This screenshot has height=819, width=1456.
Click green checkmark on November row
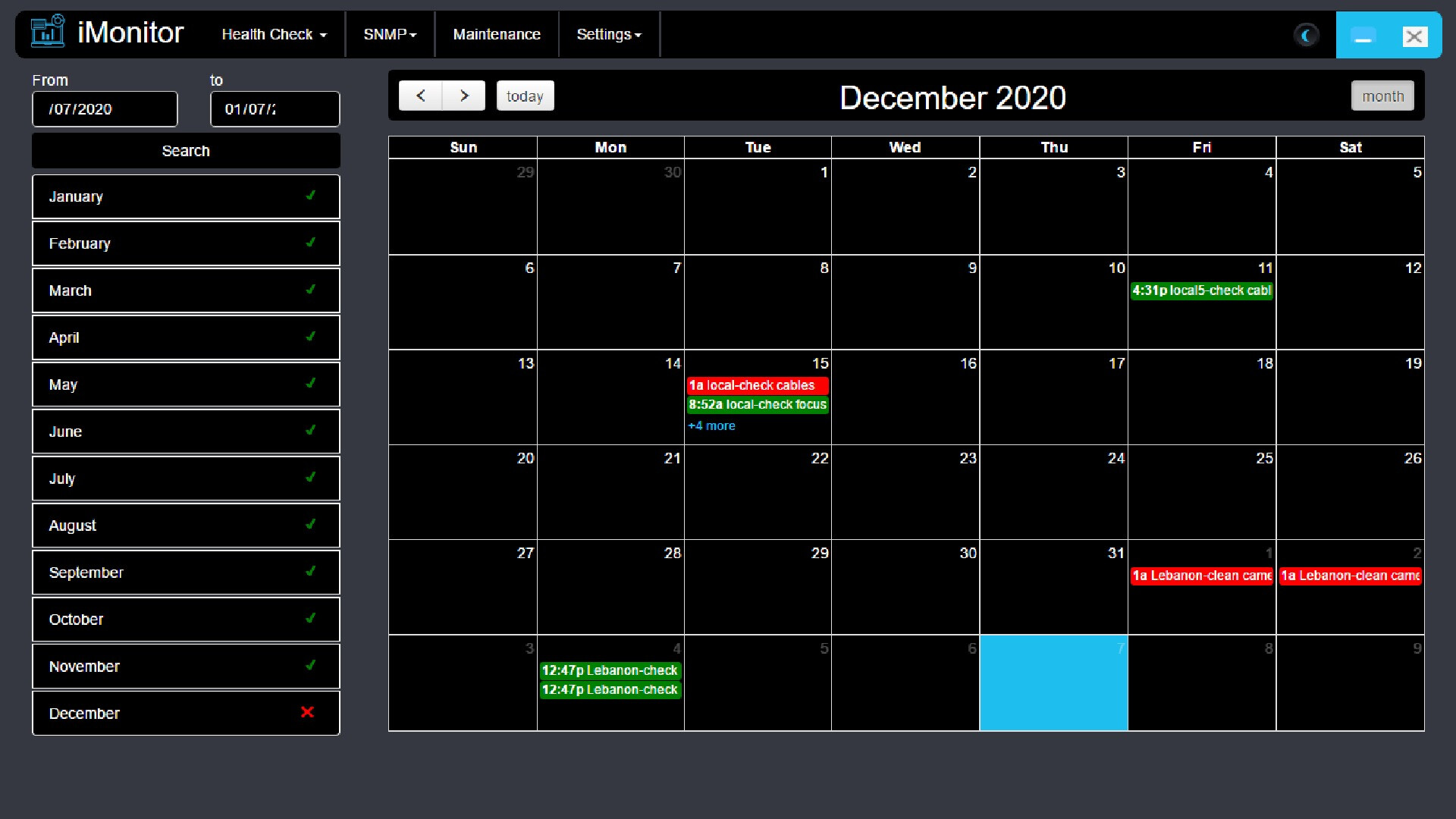point(310,666)
